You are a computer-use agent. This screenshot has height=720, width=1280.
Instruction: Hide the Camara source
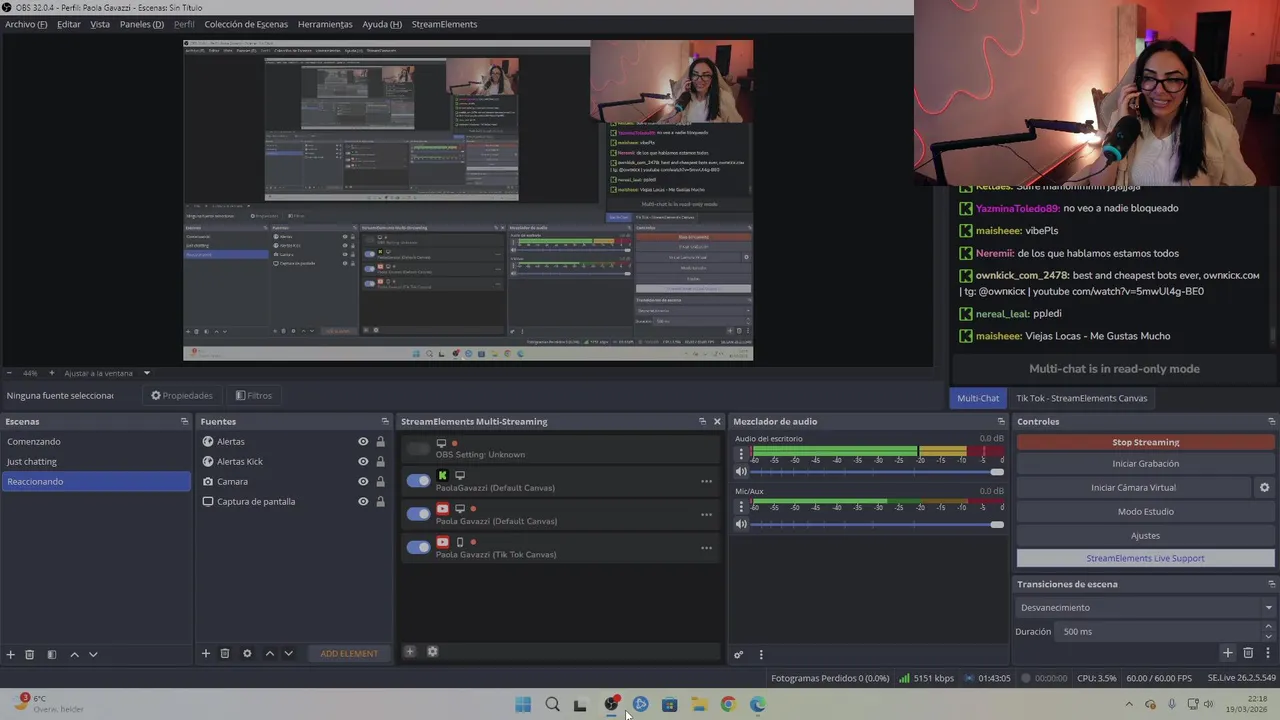click(363, 481)
